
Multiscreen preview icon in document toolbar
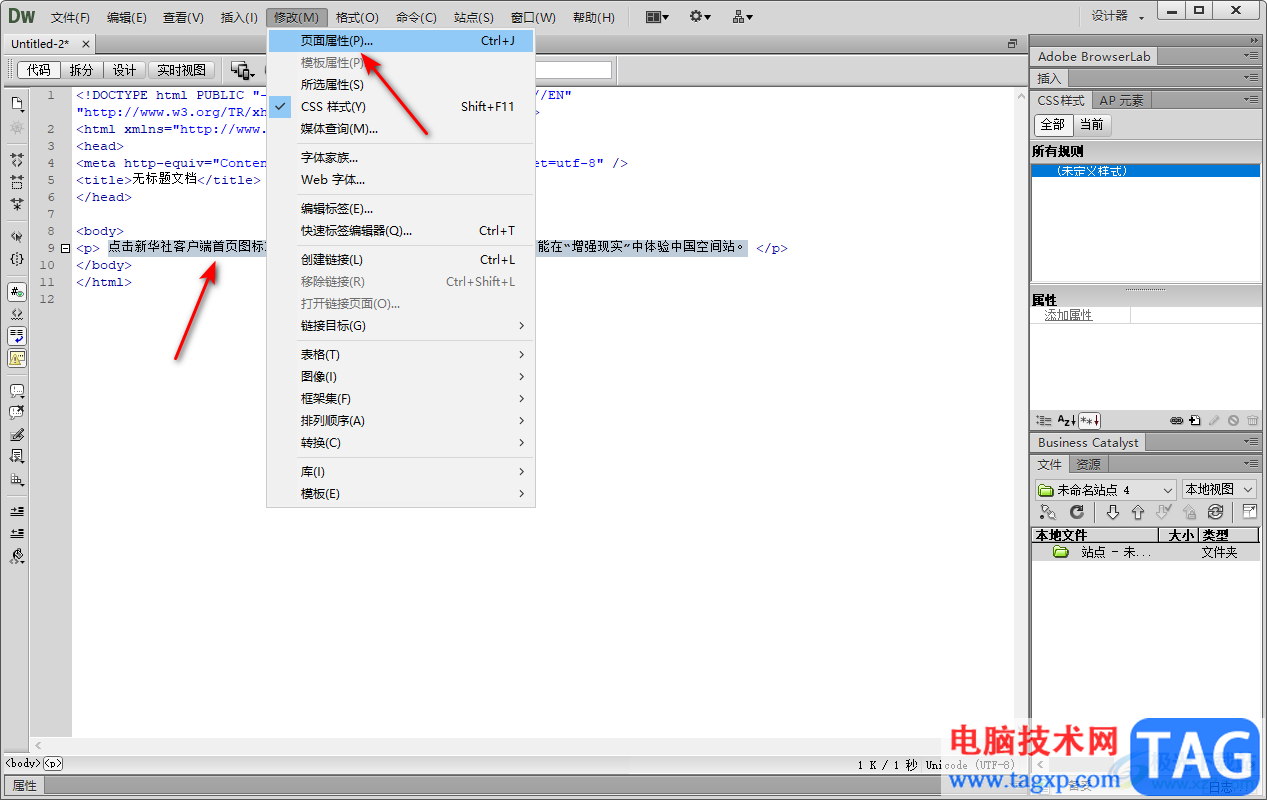pos(243,70)
